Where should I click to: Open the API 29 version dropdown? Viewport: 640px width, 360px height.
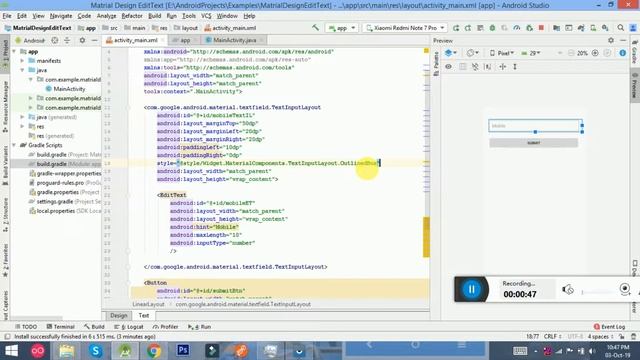click(531, 53)
